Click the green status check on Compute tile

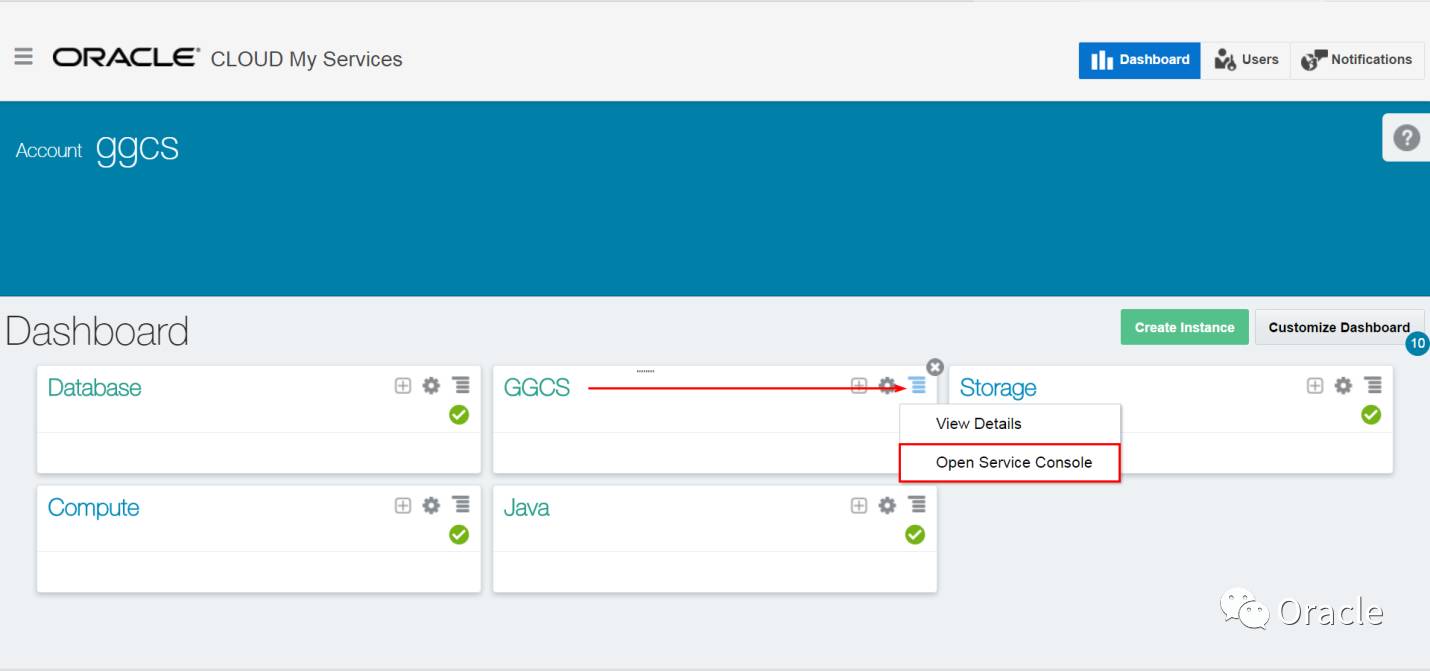[459, 534]
